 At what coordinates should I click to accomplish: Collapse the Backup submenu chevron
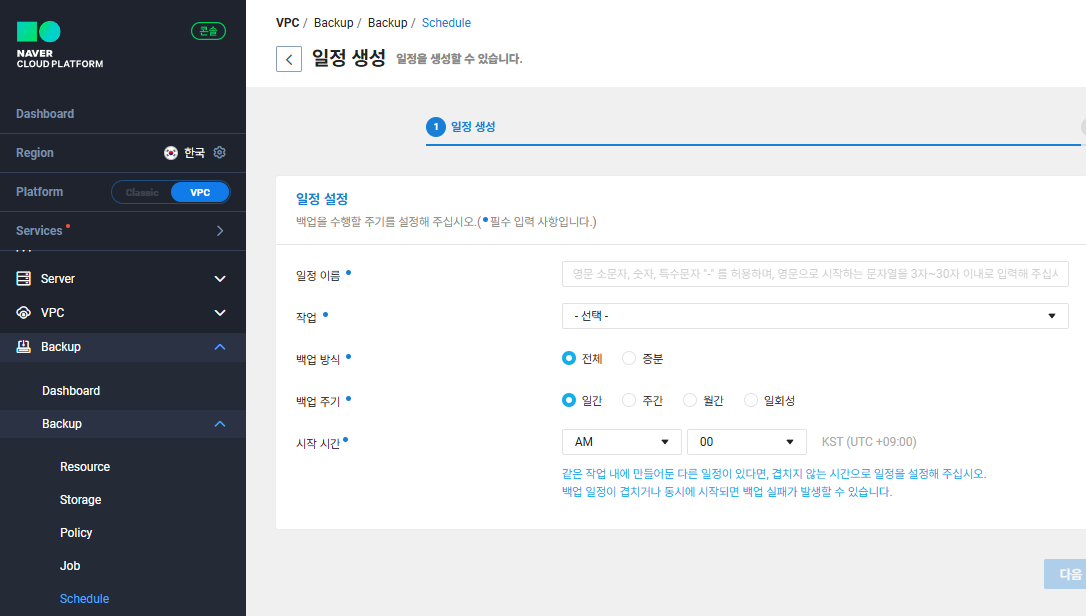(220, 423)
